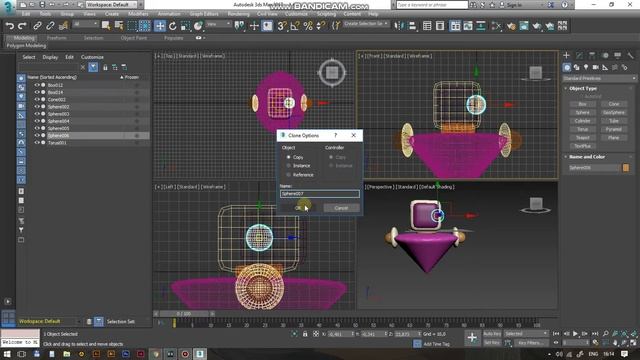
Task: Click the Unlink Selection broken chain icon
Action: point(50,26)
